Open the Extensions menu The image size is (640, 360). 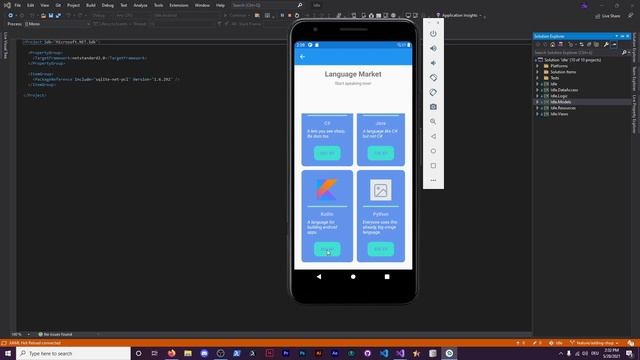coord(179,5)
